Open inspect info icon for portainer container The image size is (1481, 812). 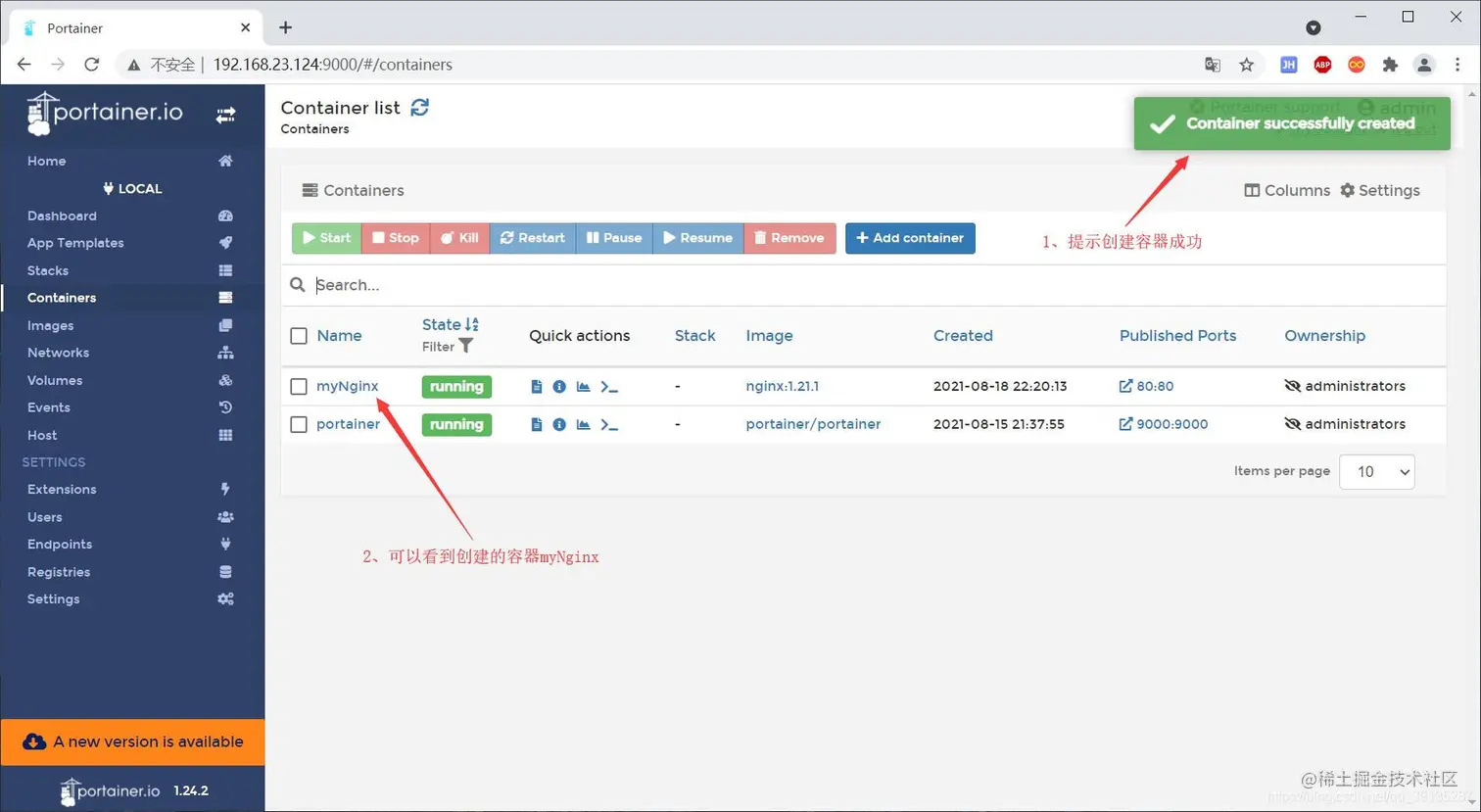(559, 424)
